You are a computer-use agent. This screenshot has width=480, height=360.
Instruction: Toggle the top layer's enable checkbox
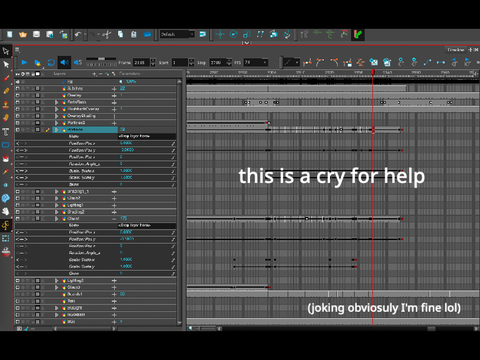pyautogui.click(x=18, y=82)
